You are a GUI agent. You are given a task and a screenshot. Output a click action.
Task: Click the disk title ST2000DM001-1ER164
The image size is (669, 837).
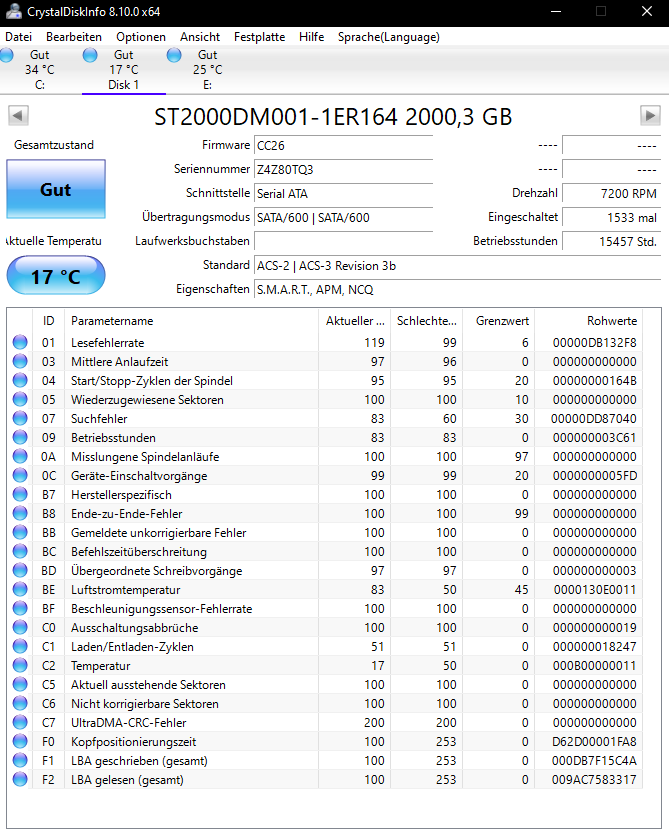click(333, 117)
